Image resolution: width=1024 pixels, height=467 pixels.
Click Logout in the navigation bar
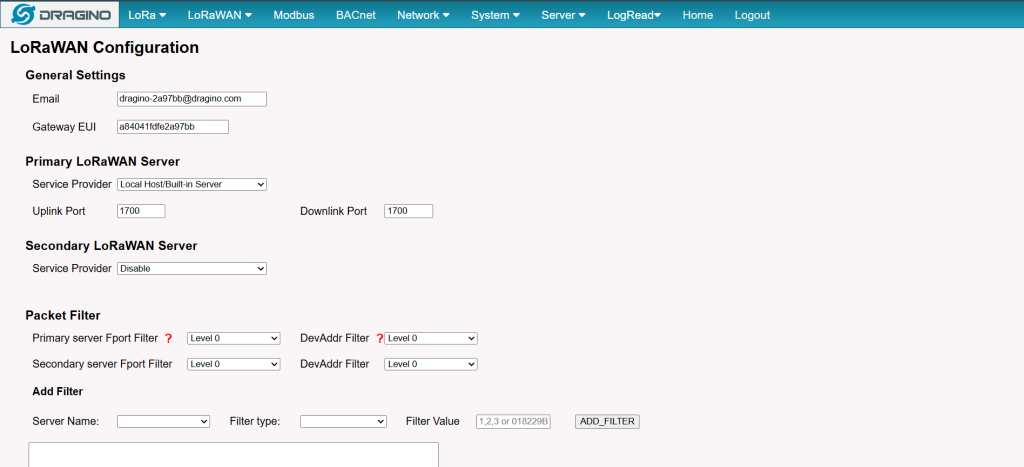pos(752,15)
